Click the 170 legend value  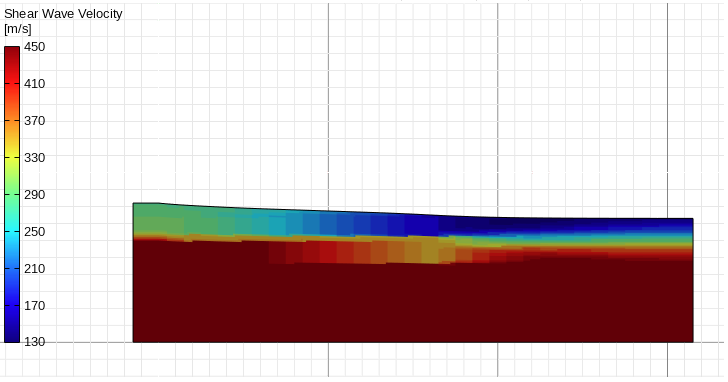35,306
